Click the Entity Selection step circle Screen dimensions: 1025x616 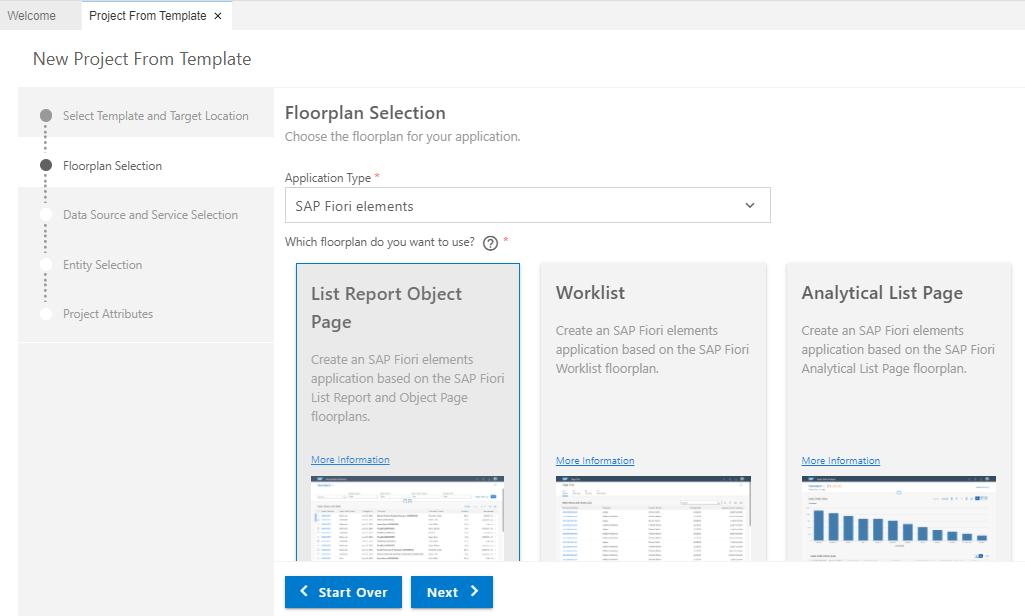46,265
